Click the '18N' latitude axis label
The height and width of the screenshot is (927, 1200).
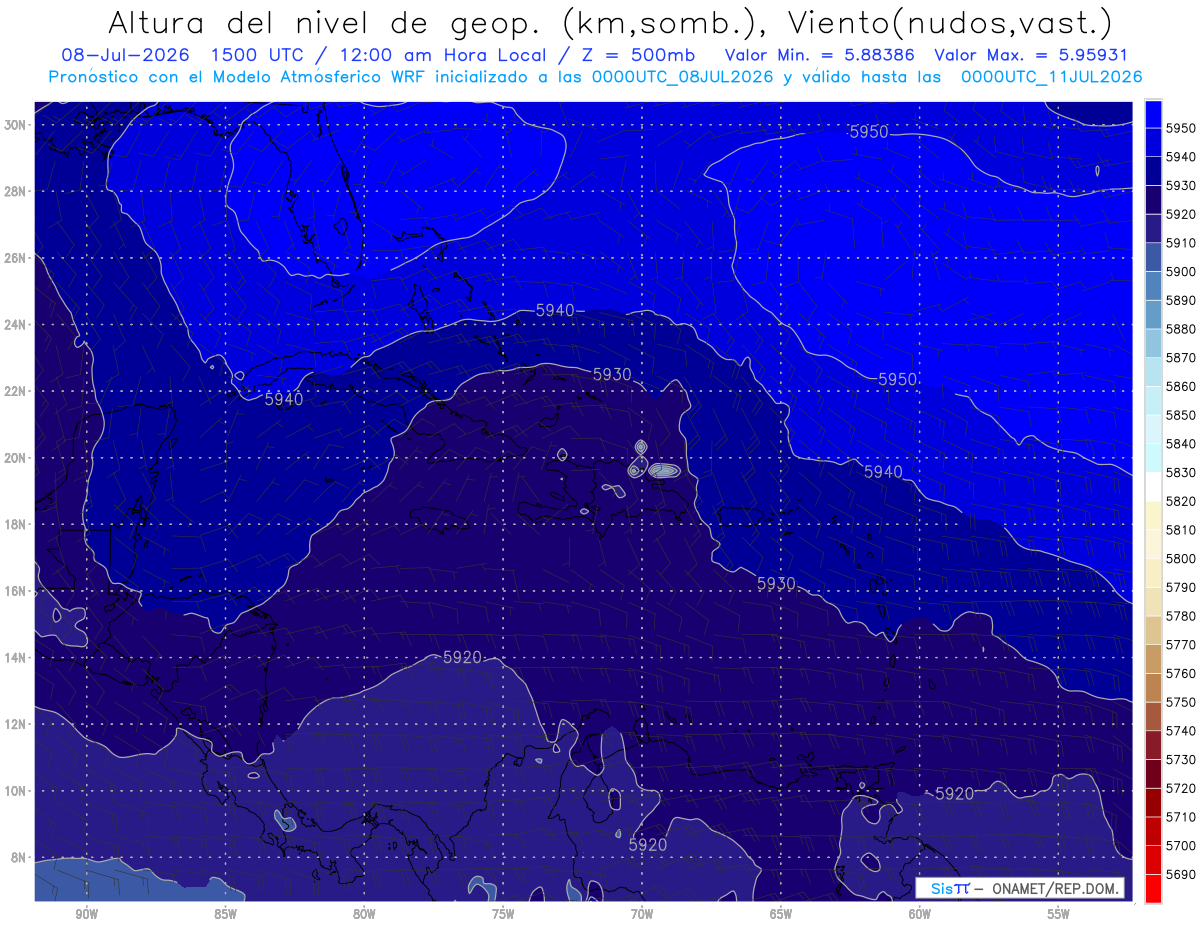point(15,525)
